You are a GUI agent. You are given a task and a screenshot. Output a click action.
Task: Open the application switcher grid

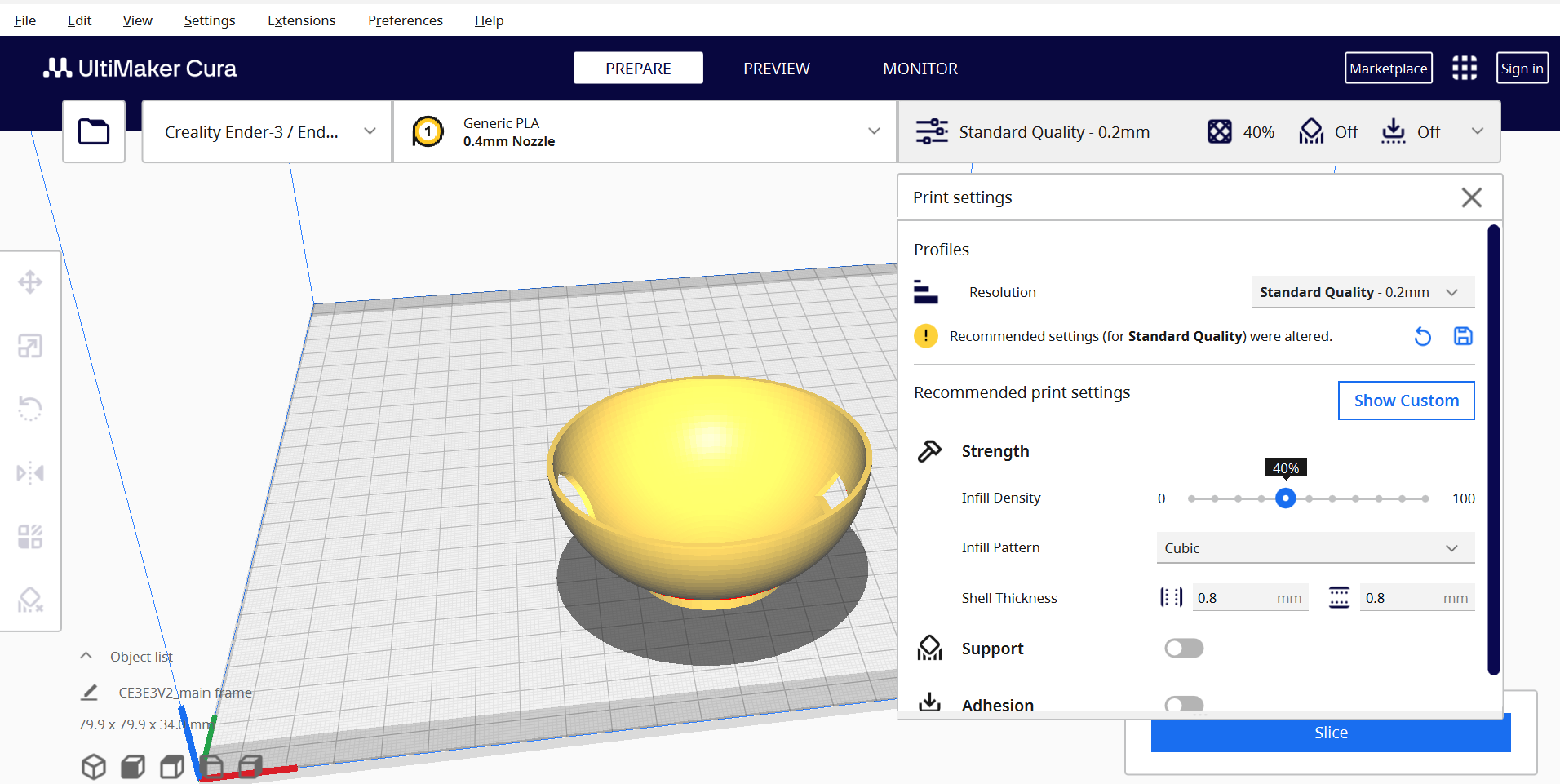coord(1465,68)
